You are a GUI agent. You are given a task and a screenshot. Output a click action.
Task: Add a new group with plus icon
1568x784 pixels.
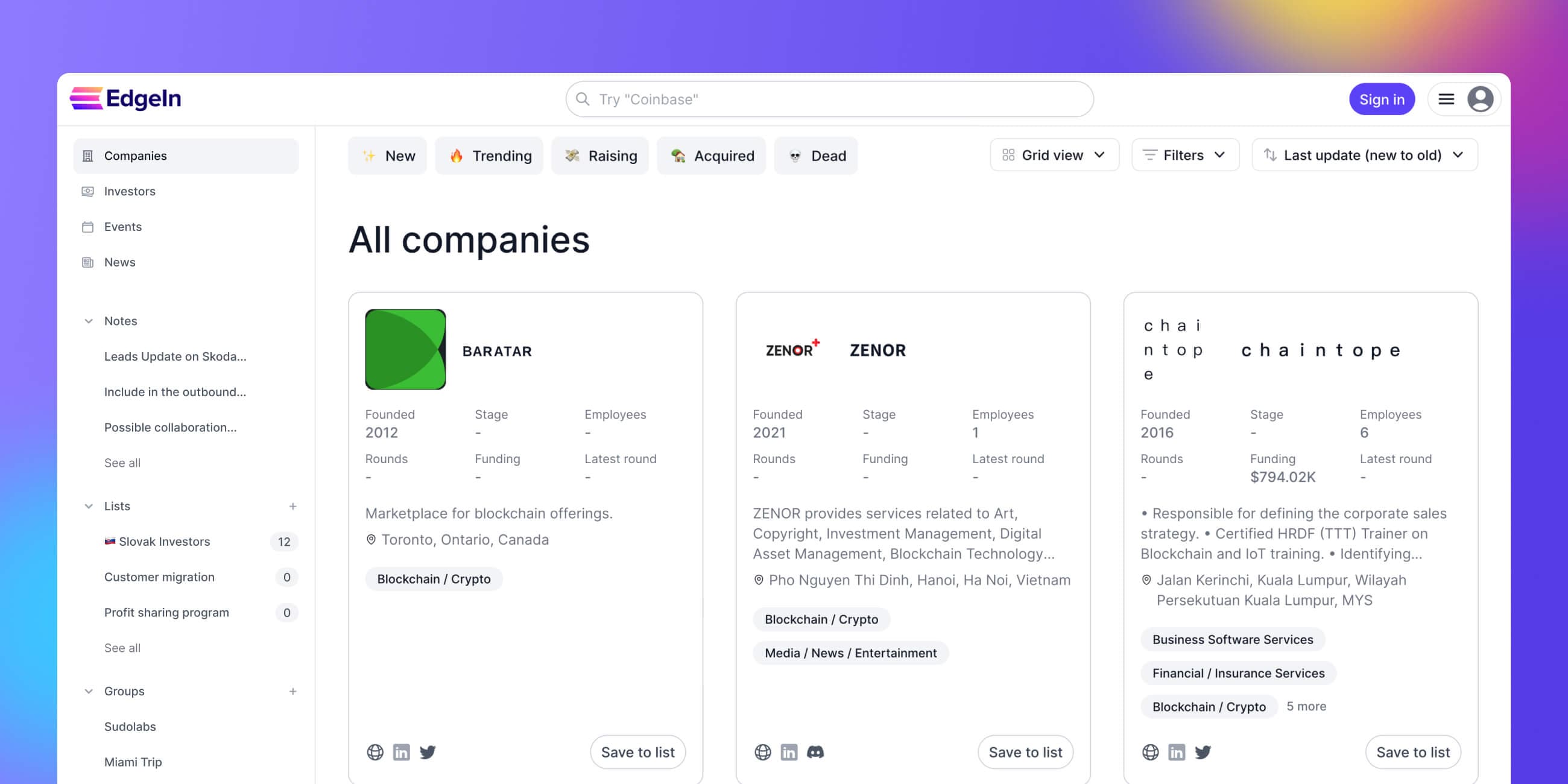[x=292, y=692]
